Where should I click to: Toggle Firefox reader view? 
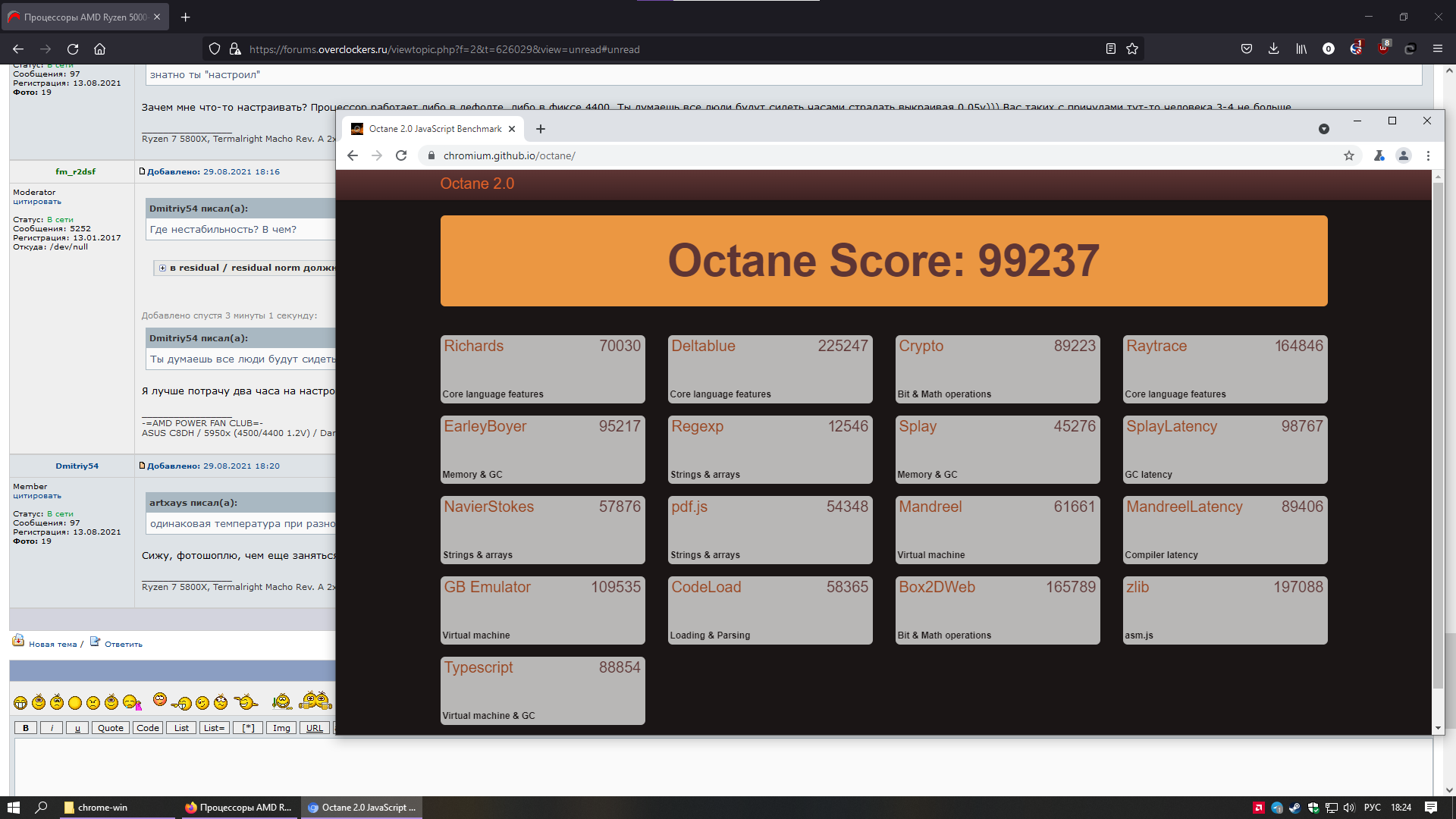coord(1110,49)
